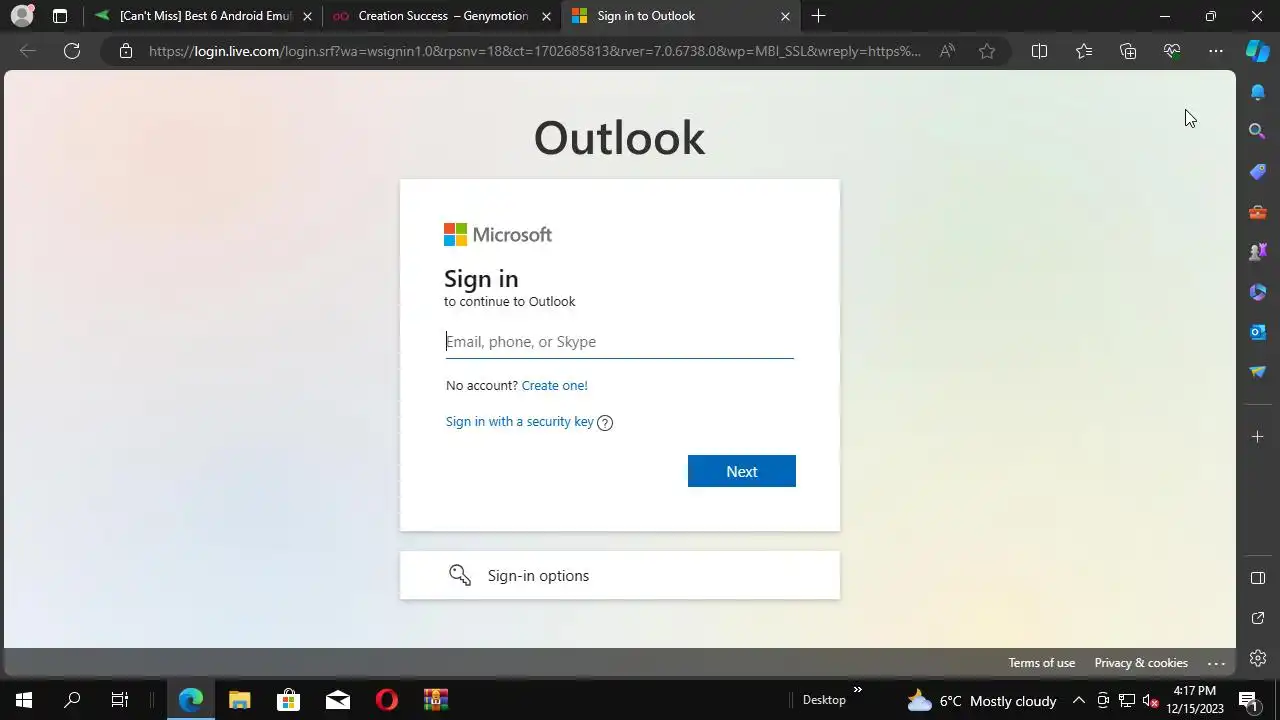
Task: Open sidebar notifications bell
Action: click(x=1258, y=92)
